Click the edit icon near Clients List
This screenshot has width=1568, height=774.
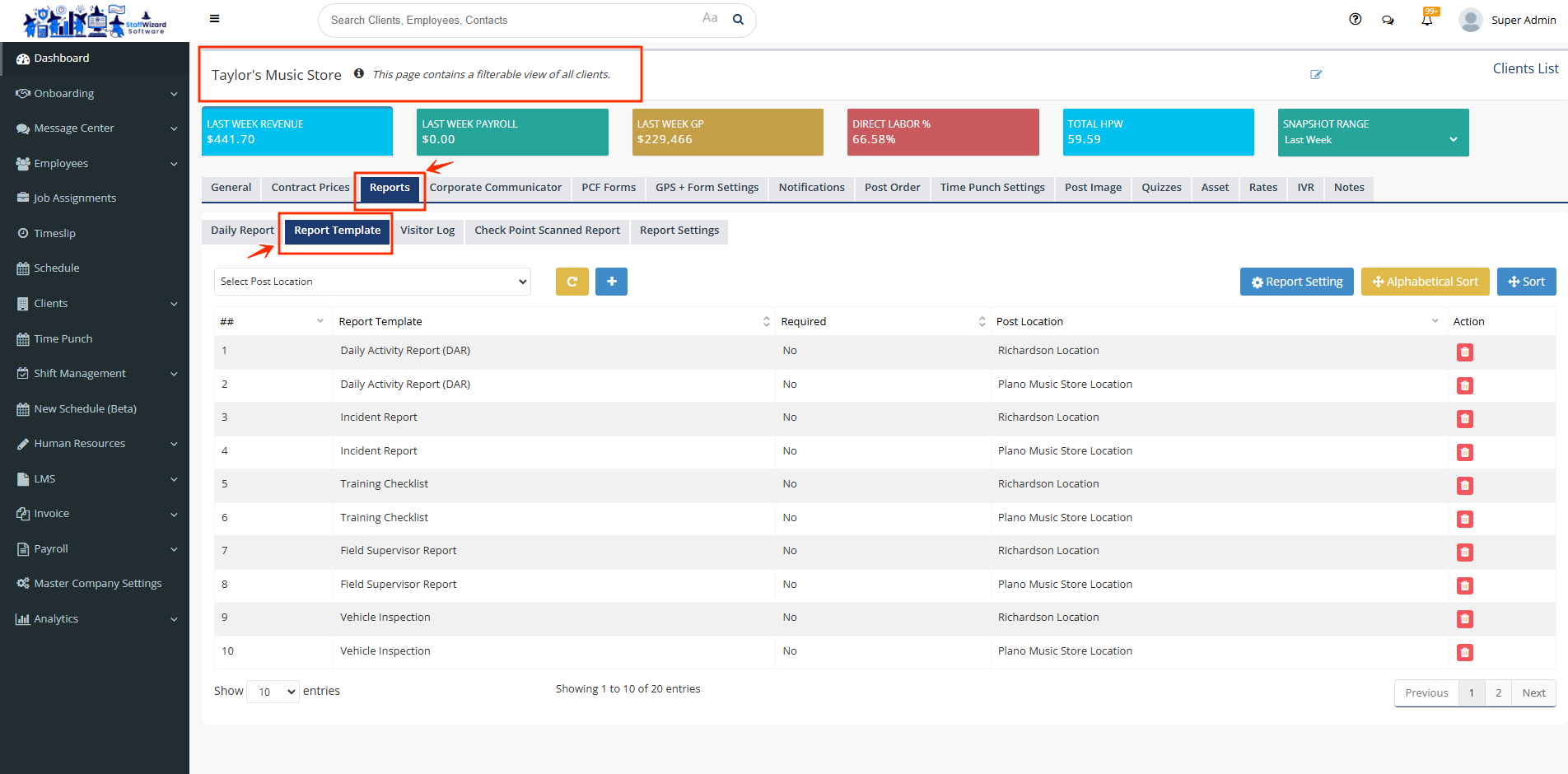click(1315, 75)
